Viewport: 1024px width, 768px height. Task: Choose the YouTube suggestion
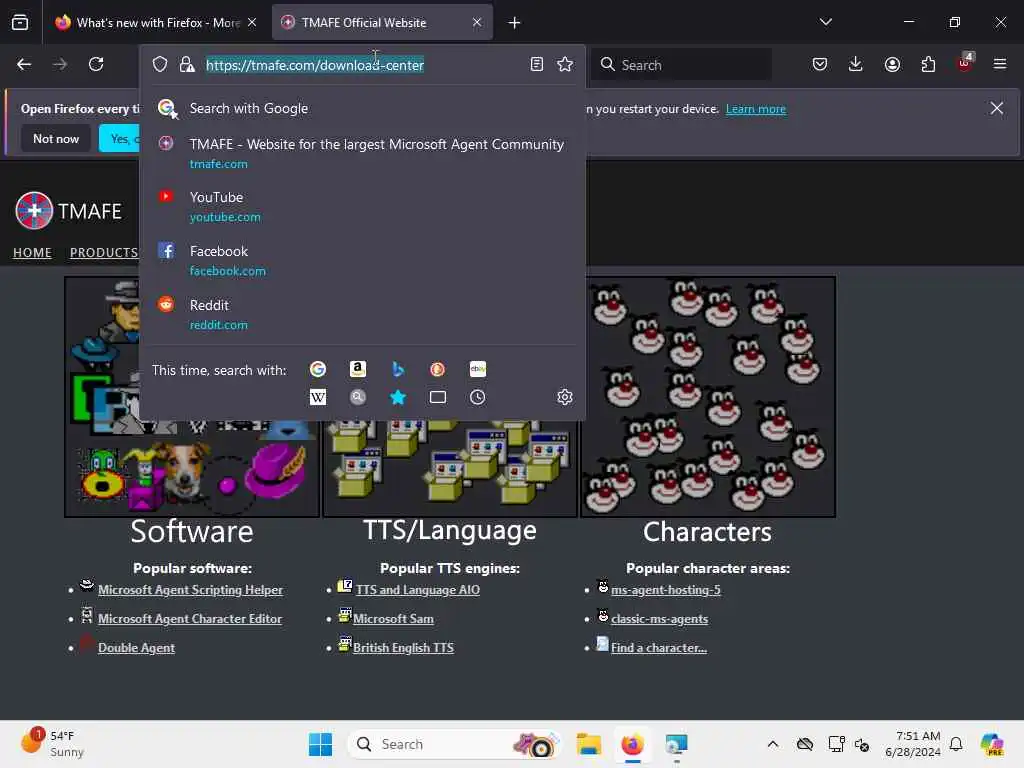click(362, 206)
